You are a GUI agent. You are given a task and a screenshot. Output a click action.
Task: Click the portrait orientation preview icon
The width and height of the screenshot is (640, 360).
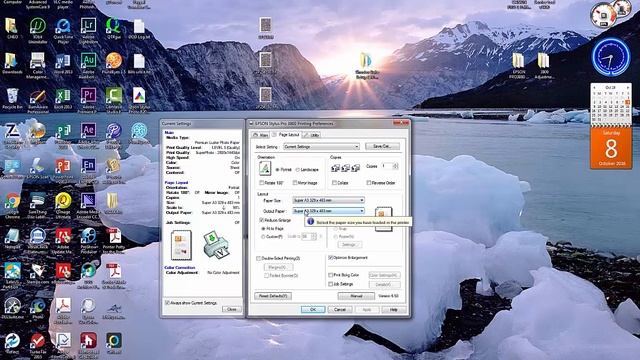[265, 168]
